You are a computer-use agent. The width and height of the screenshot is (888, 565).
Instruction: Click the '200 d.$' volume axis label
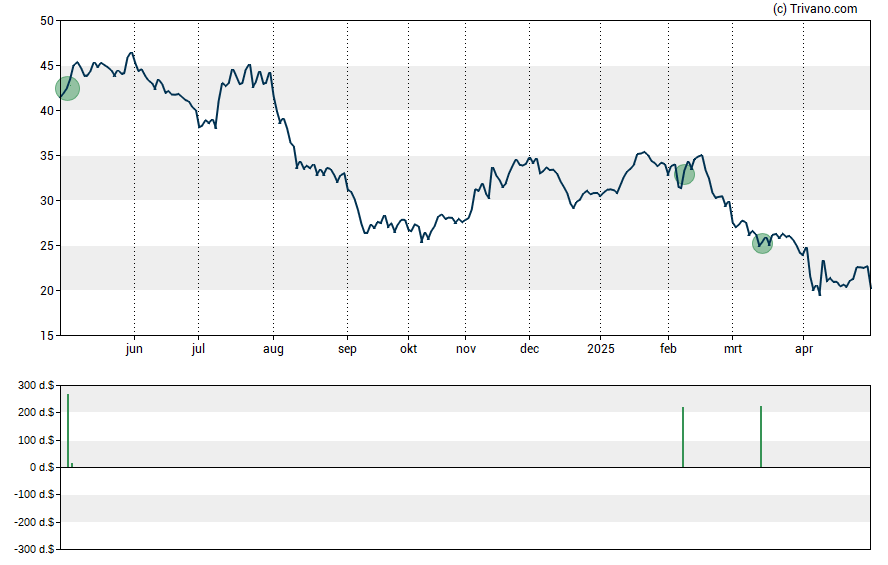coord(36,412)
